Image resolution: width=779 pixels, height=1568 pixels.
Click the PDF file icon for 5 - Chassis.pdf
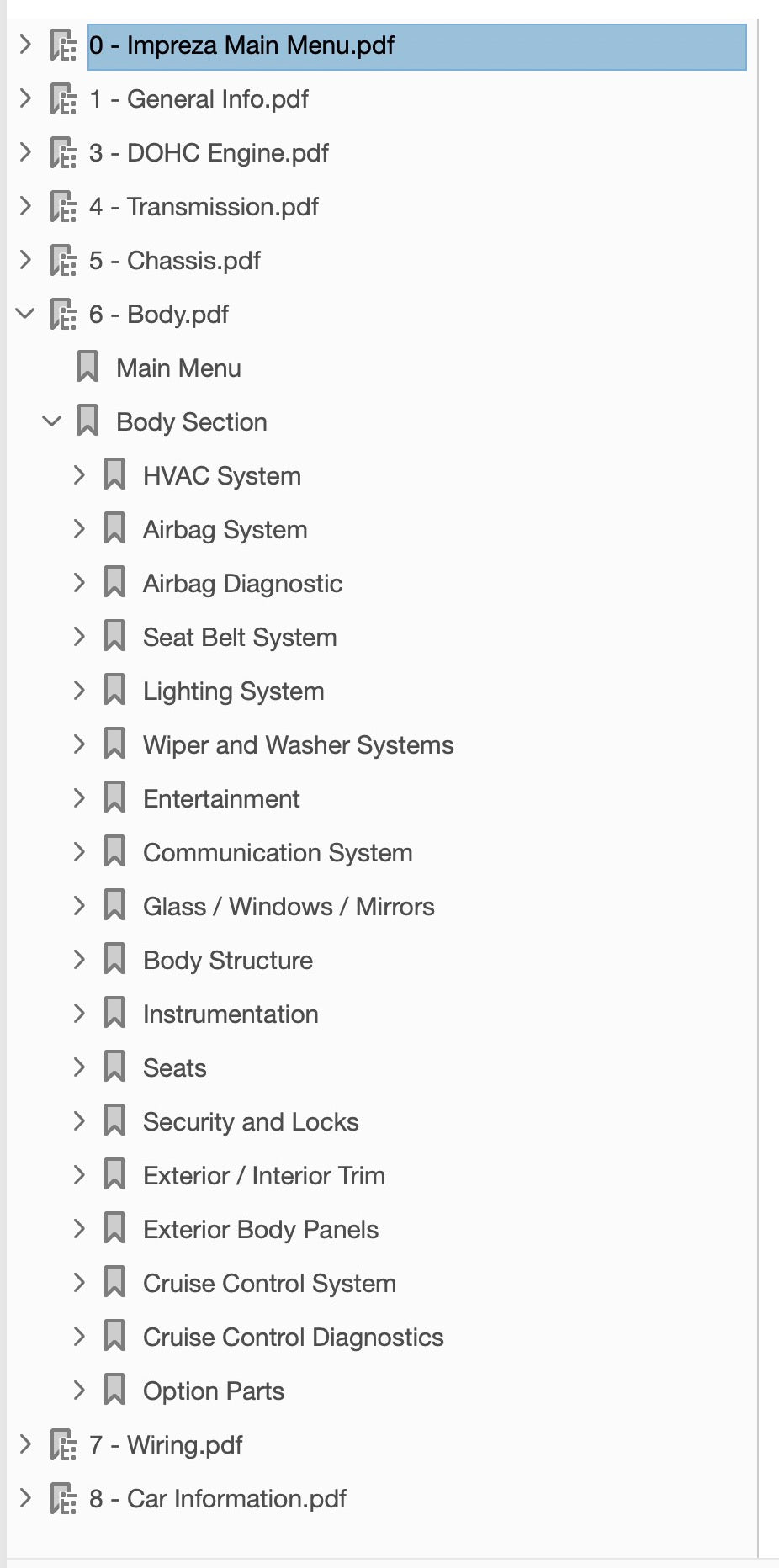coord(63,261)
